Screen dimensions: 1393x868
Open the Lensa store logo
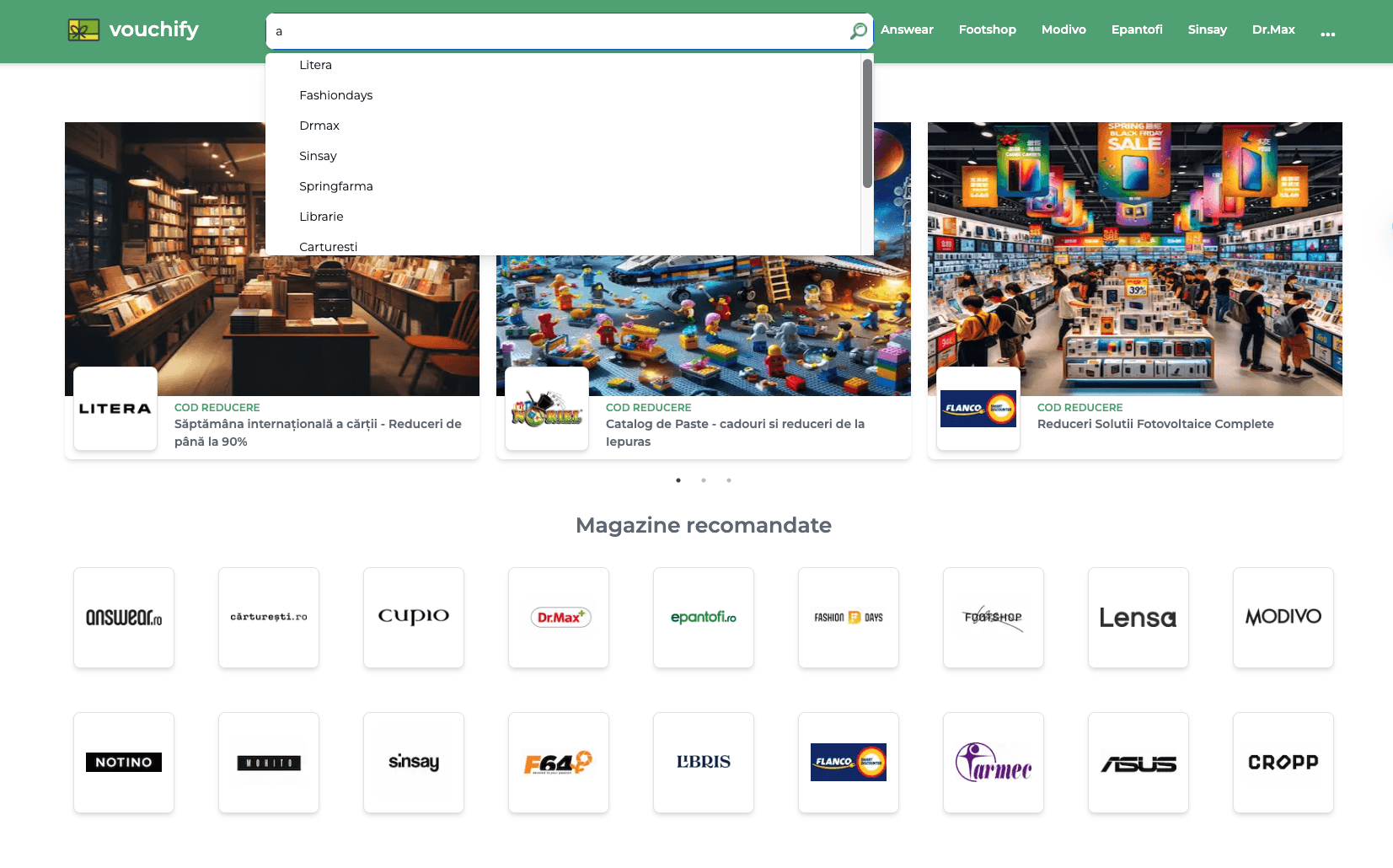pos(1139,618)
